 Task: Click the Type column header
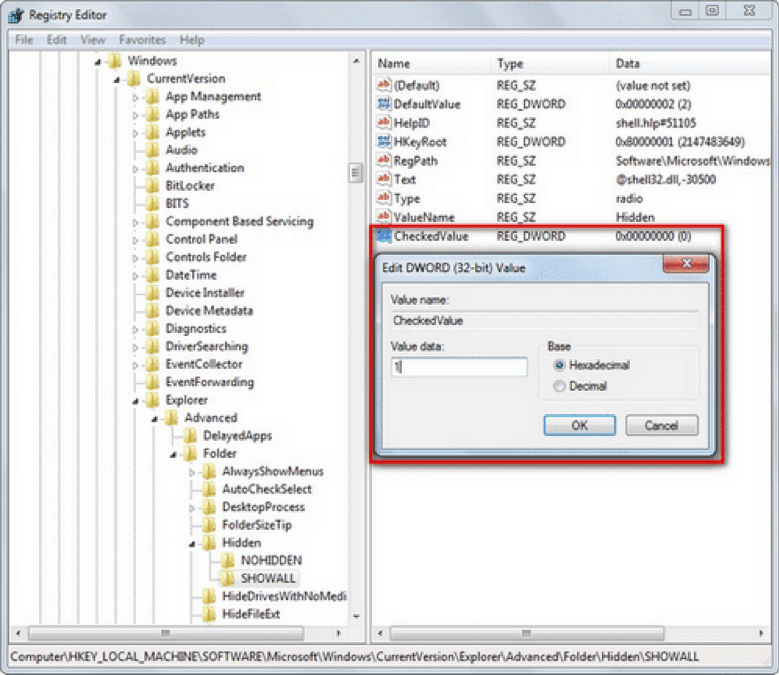[510, 64]
